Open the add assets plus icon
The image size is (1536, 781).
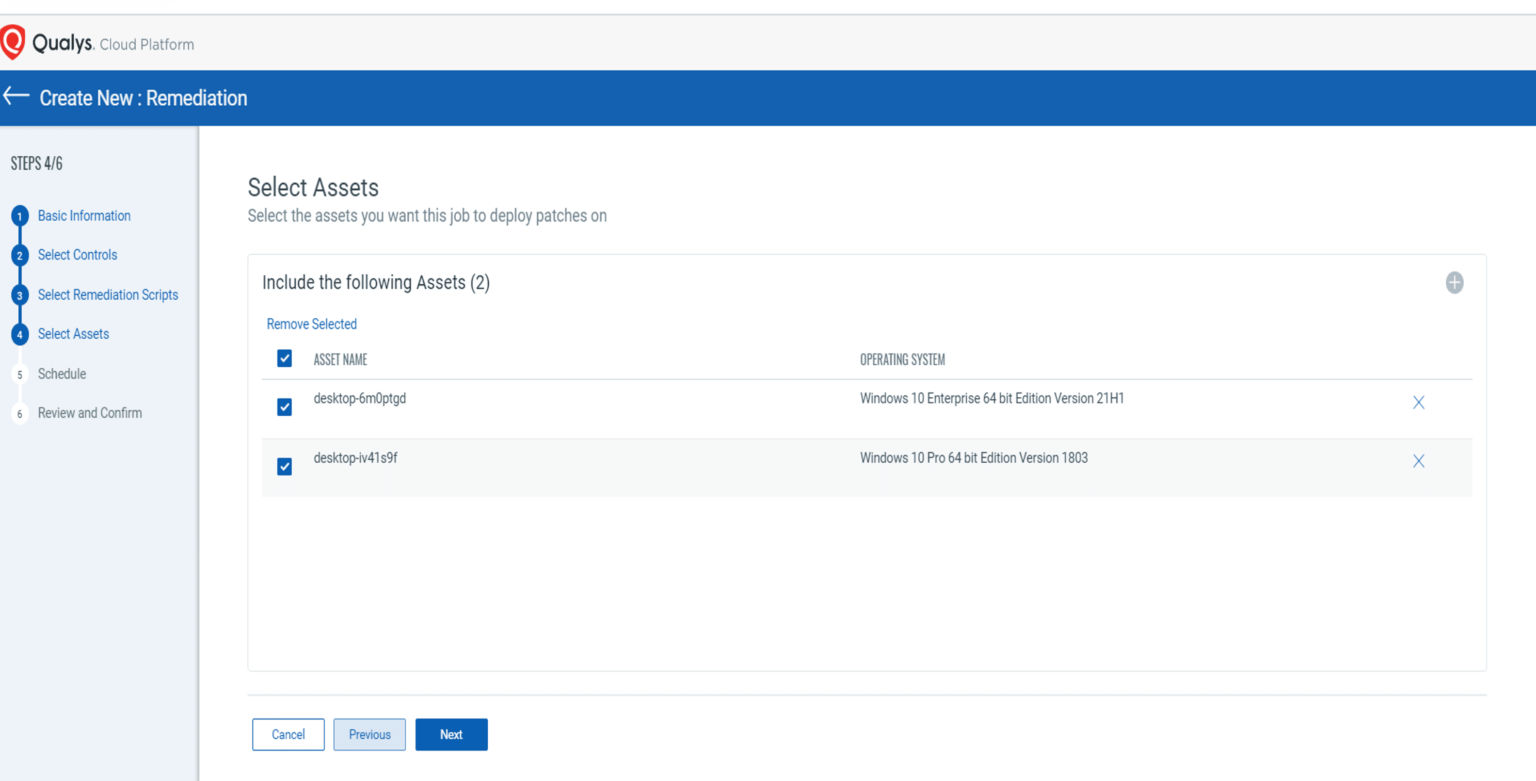coord(1454,283)
